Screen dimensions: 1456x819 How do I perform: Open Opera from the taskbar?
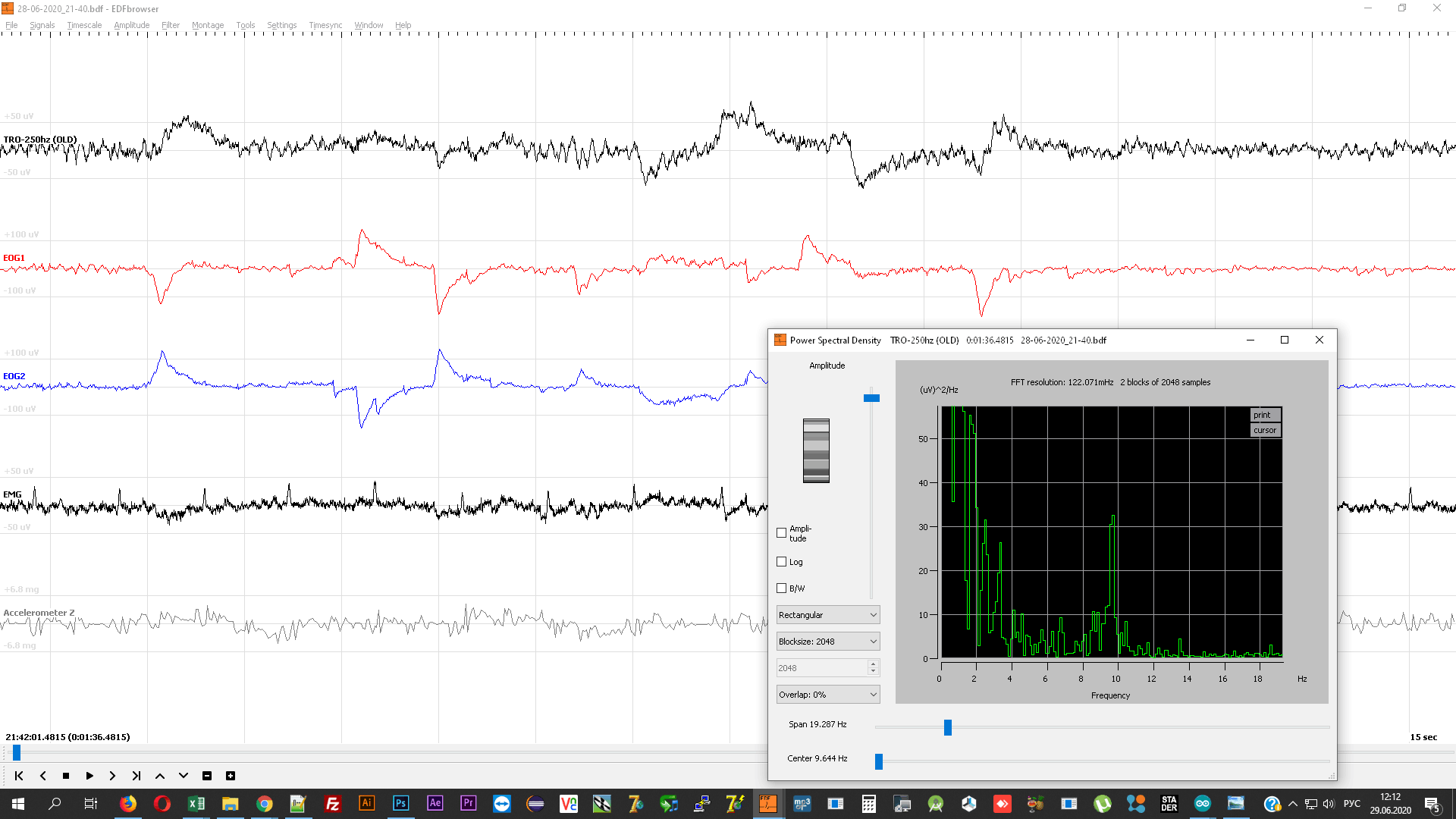[162, 804]
